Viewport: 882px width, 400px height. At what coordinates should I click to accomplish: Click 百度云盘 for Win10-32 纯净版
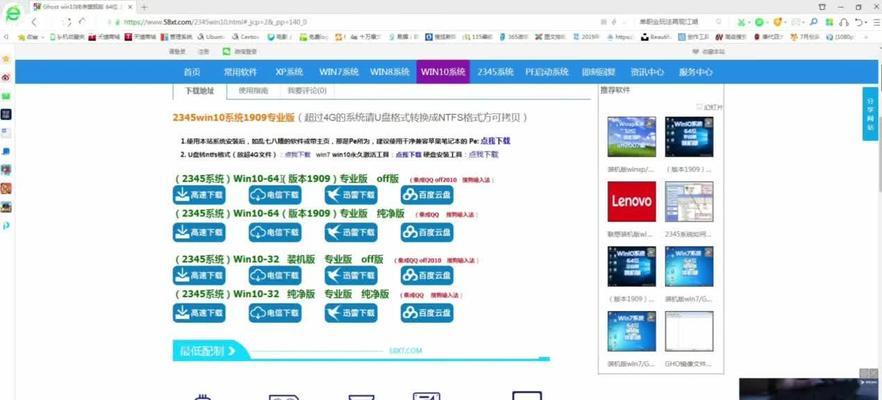[427, 313]
